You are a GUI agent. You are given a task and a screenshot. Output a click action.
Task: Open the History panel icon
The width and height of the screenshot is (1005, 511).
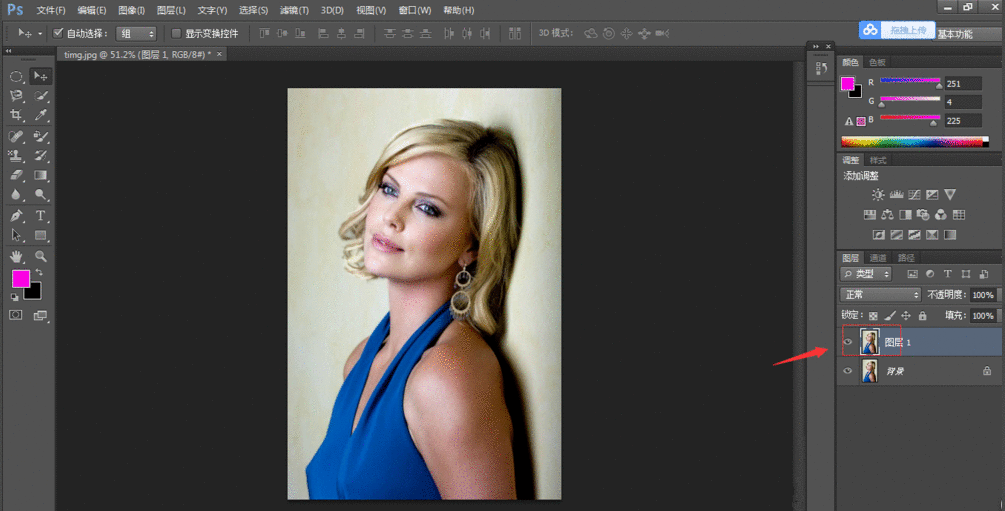point(821,69)
